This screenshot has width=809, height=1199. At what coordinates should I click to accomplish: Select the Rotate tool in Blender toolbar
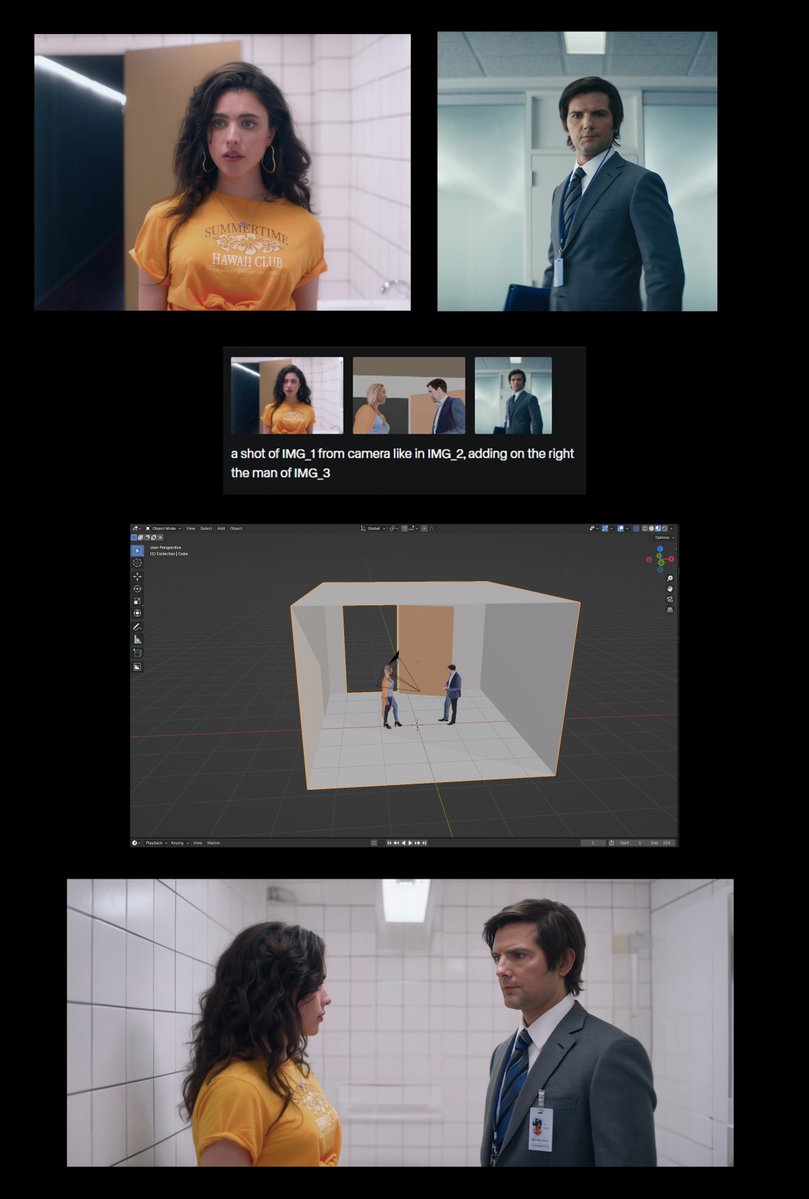point(138,589)
